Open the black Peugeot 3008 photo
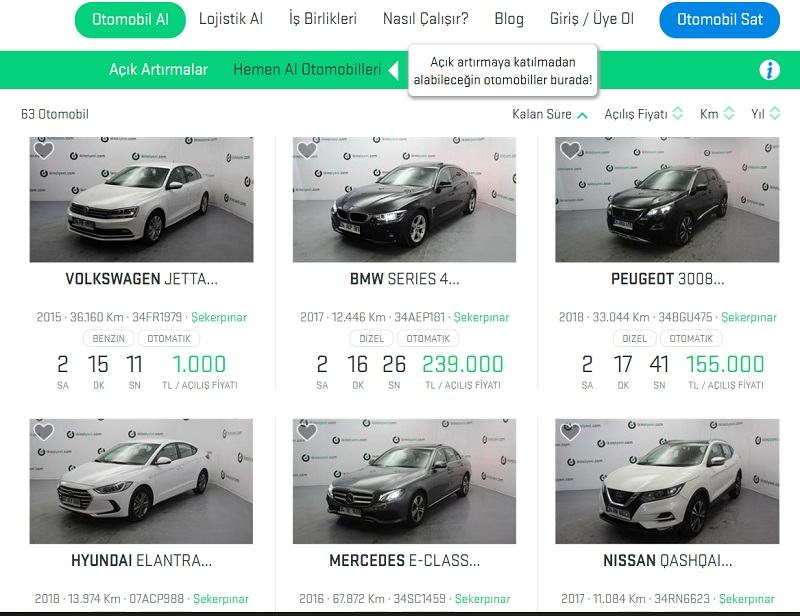The width and height of the screenshot is (800, 616). 667,200
